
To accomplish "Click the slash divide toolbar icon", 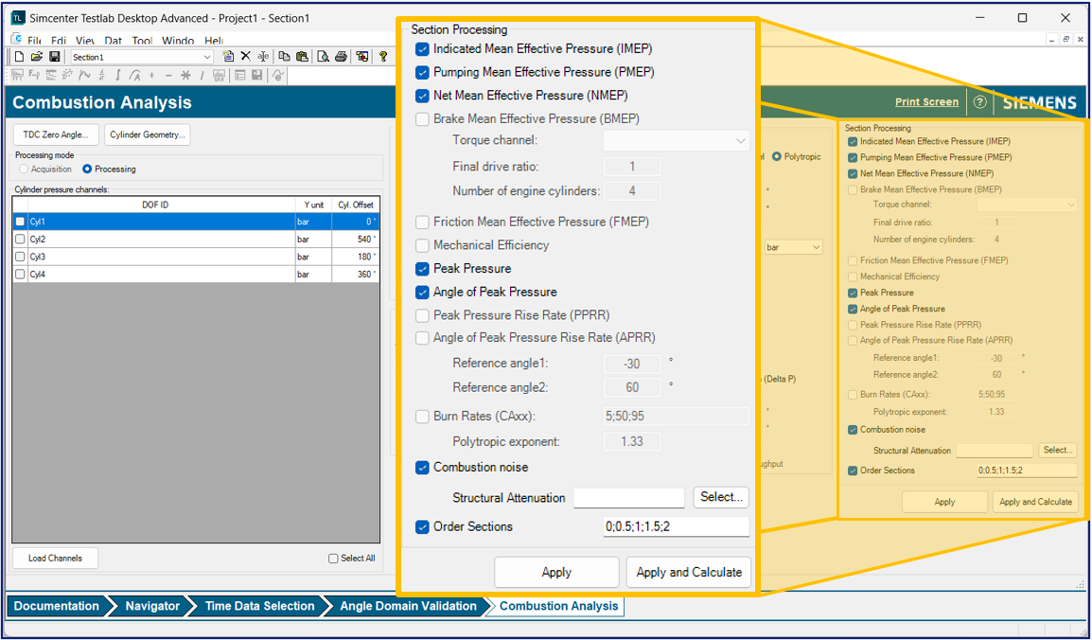I will (202, 75).
